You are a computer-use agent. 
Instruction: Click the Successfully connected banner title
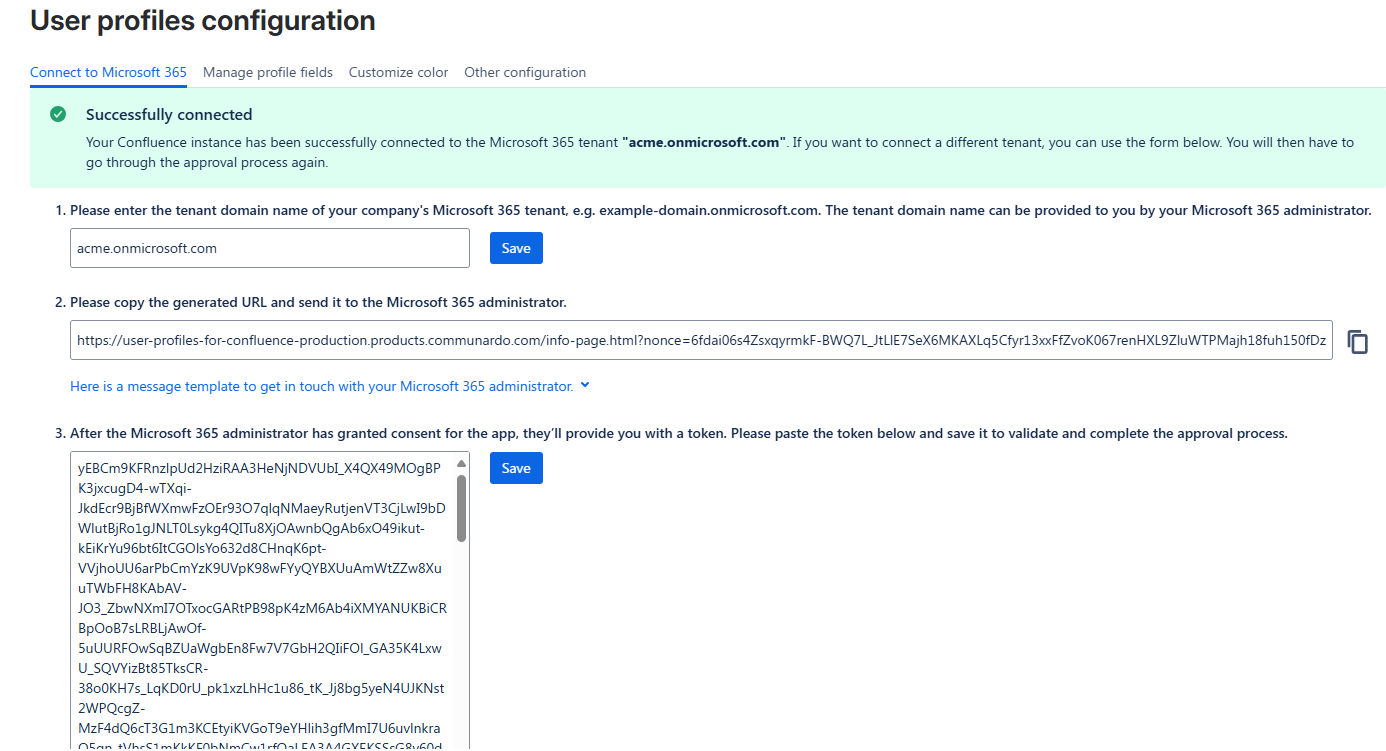pos(169,115)
